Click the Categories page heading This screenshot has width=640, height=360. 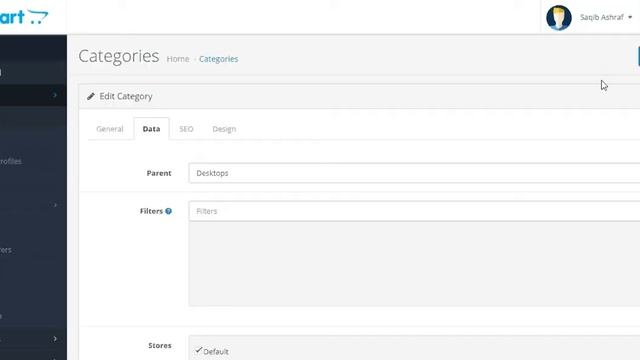pos(119,56)
